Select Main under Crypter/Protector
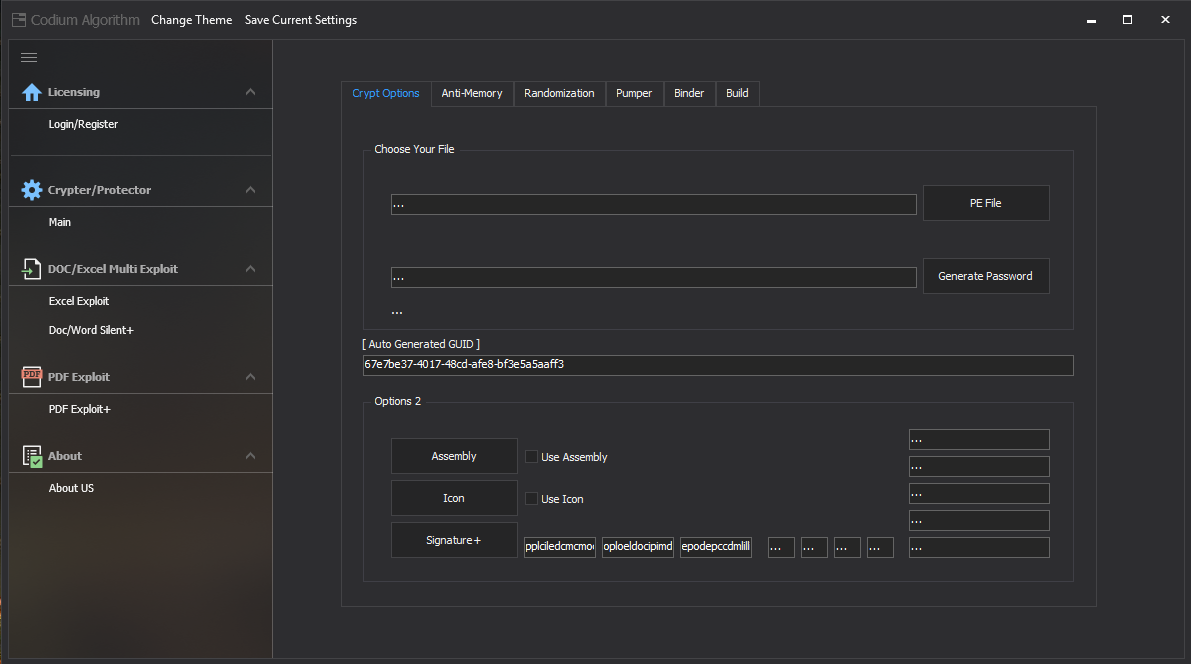Screen dimensions: 1191x664 click(x=60, y=222)
